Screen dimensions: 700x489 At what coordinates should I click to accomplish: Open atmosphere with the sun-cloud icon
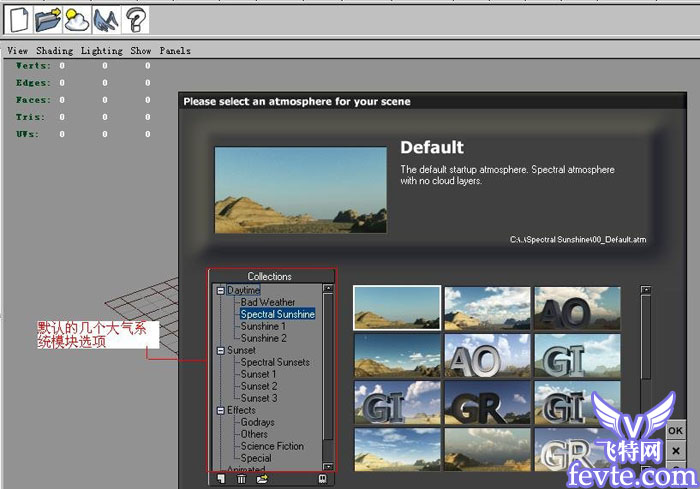coord(77,20)
